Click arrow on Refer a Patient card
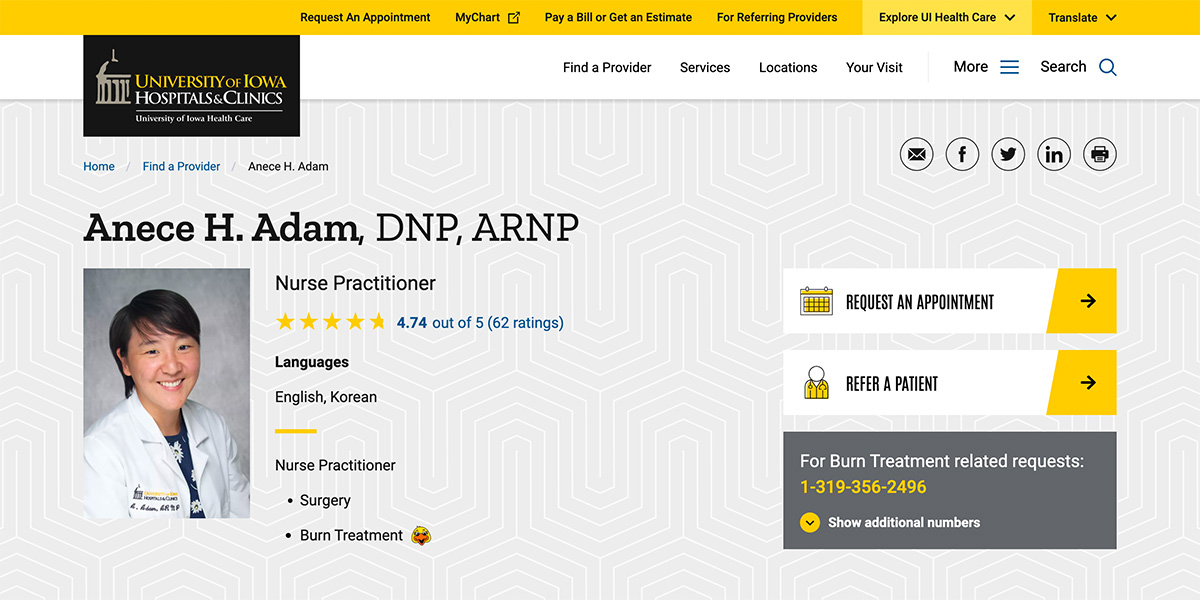 1088,383
